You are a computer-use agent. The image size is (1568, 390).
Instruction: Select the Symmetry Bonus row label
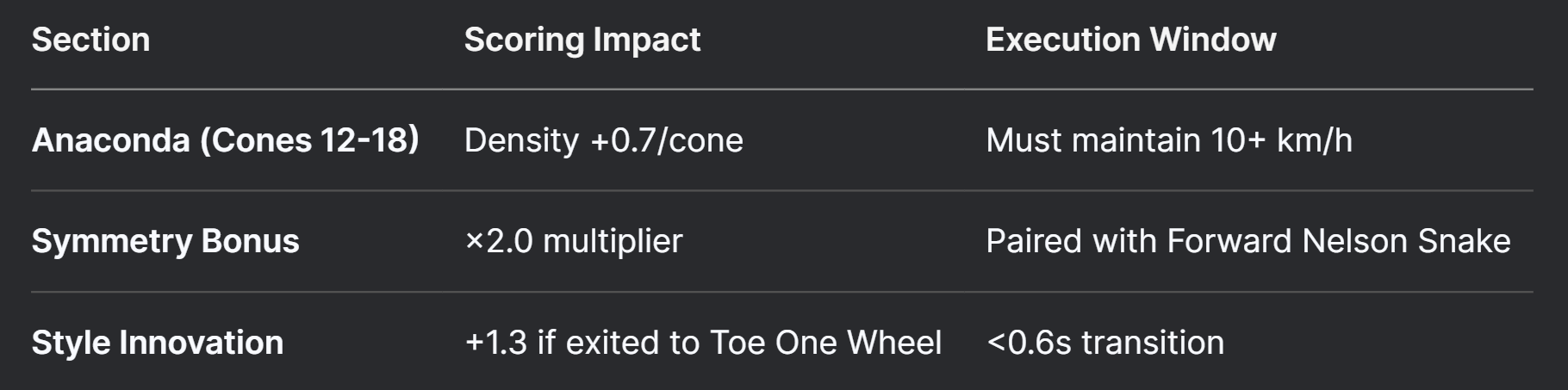165,241
